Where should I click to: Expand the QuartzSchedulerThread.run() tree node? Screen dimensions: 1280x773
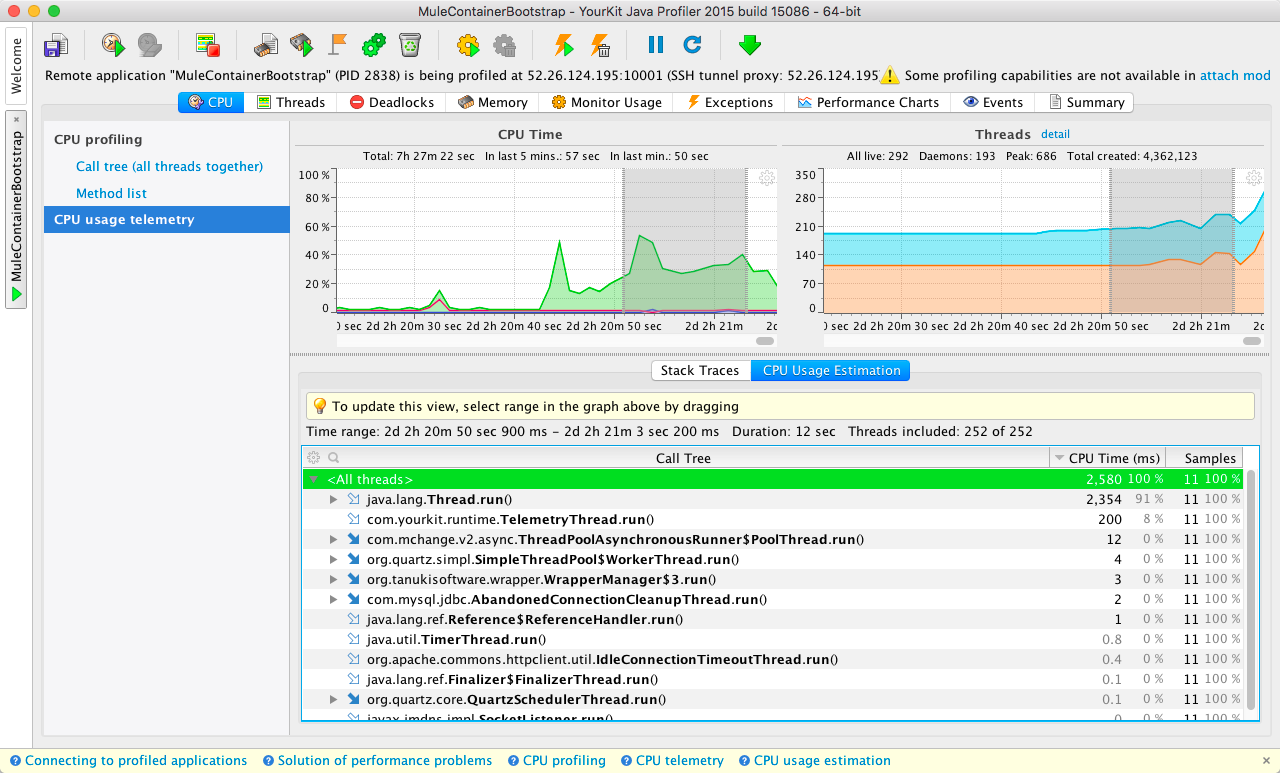pyautogui.click(x=334, y=699)
